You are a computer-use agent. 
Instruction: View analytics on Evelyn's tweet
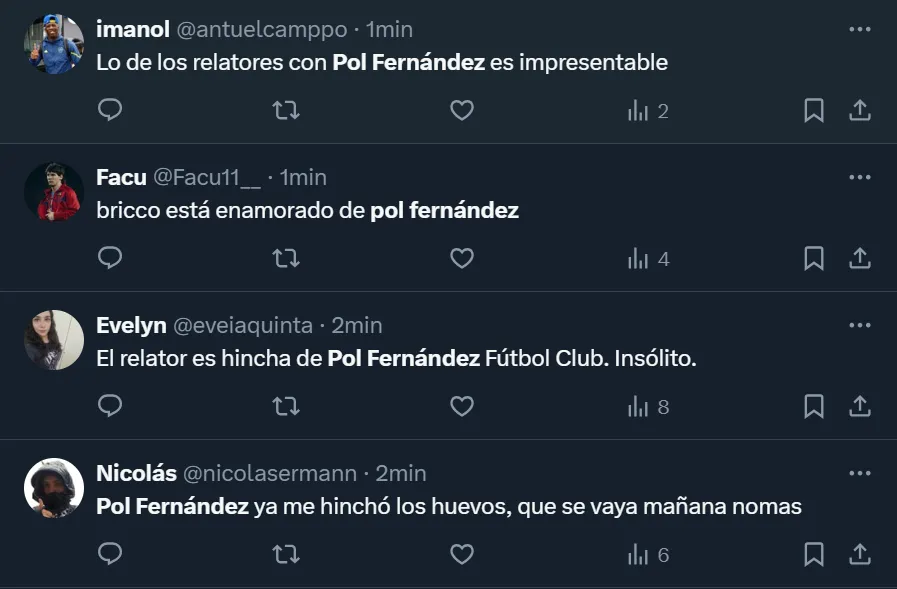[647, 406]
